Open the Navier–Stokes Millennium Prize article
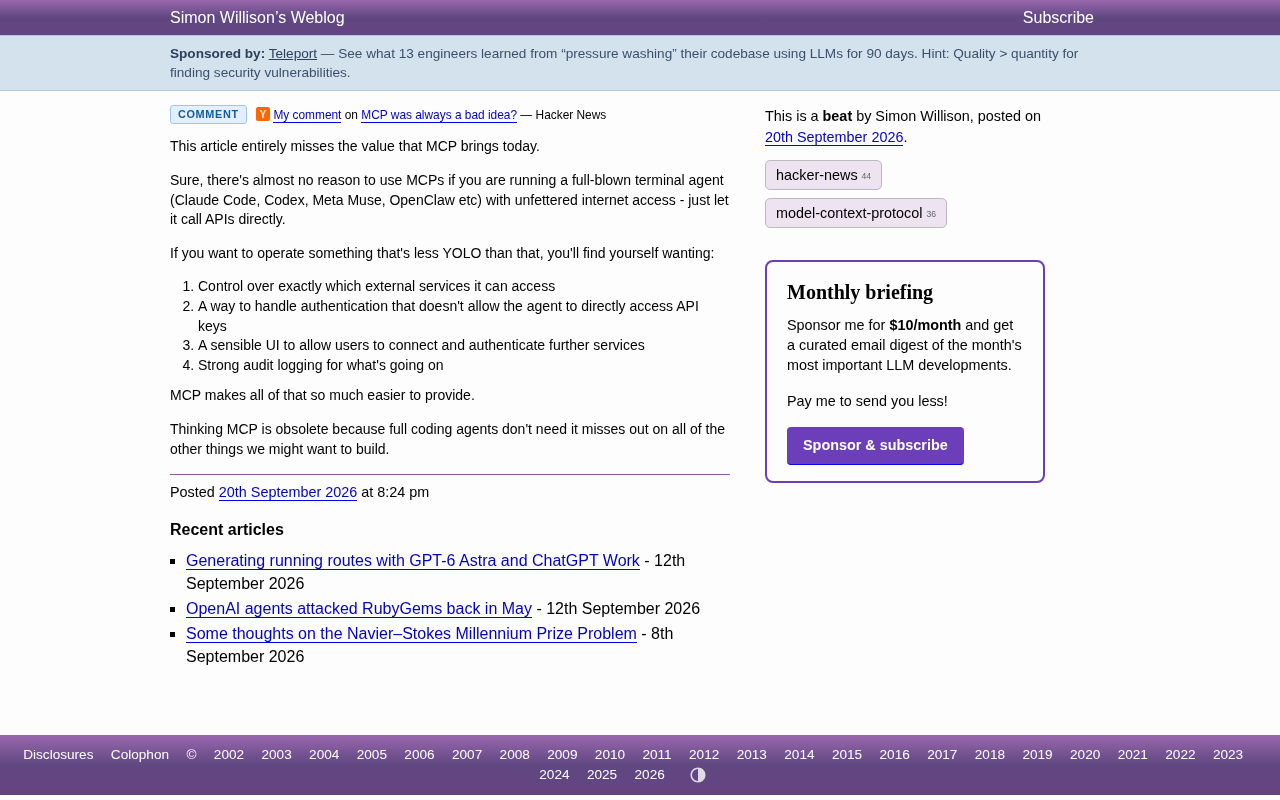Screen dimensions: 1280x800 (411, 634)
